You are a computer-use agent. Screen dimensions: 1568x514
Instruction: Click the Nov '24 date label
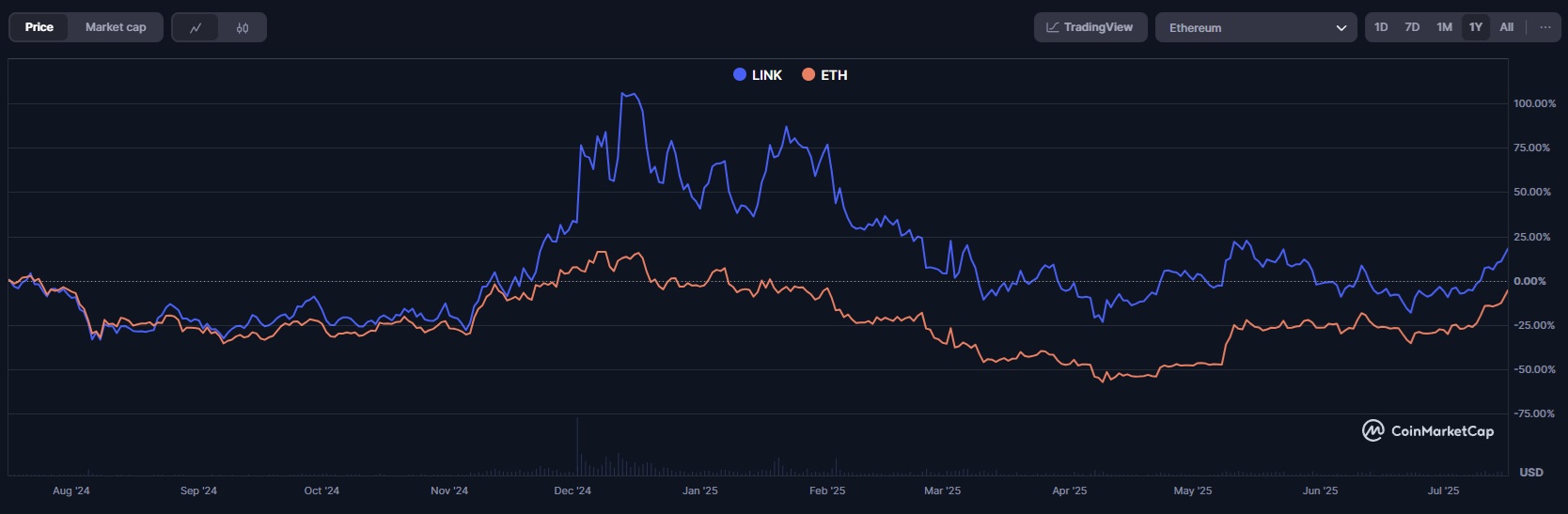(x=449, y=491)
